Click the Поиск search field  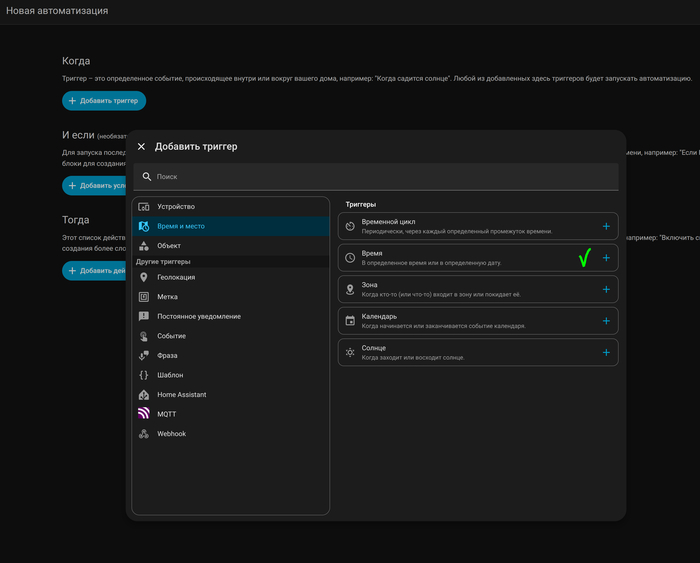[380, 176]
